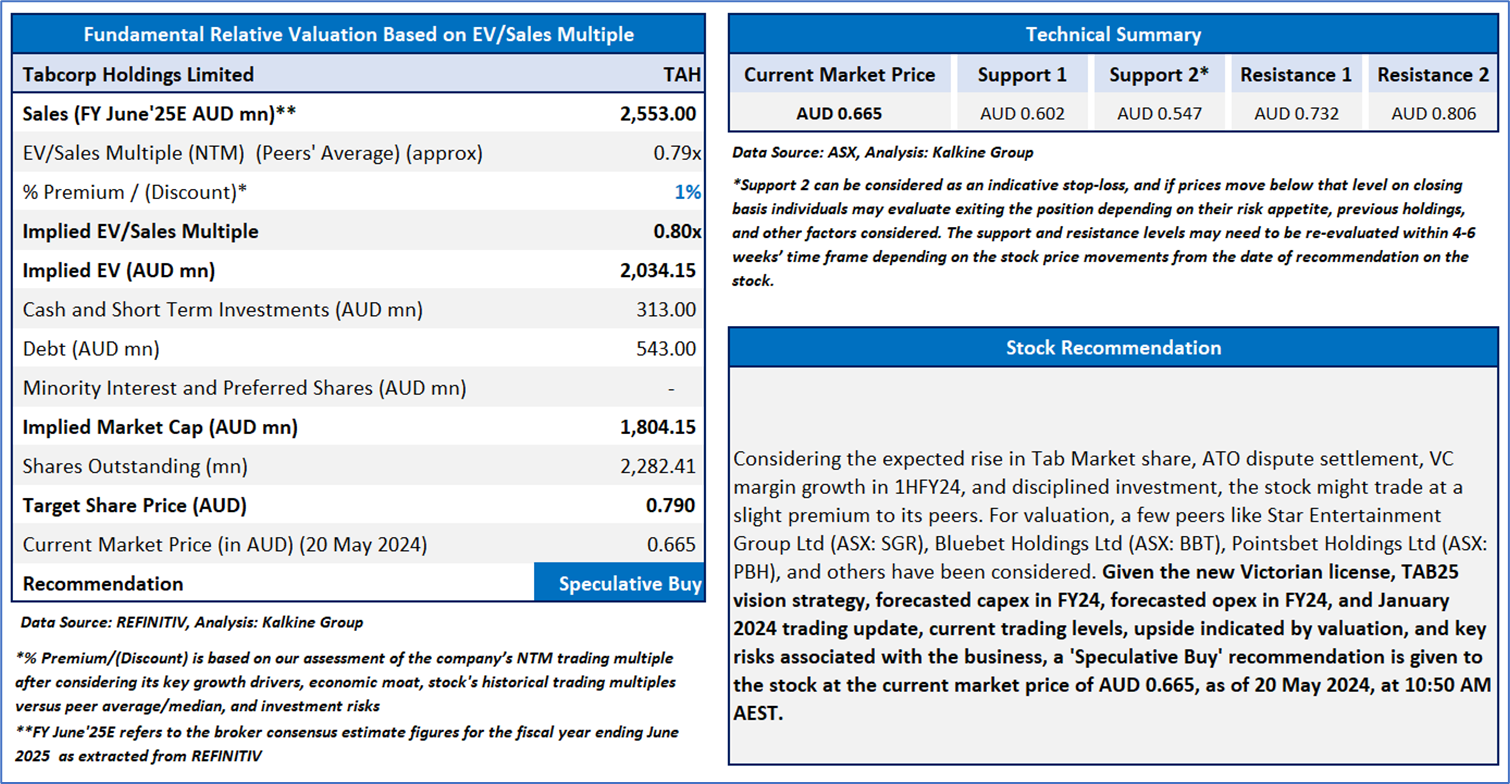Image resolution: width=1510 pixels, height=784 pixels.
Task: Select the 'Target Share Price (AUD)' row label
Action: [x=135, y=505]
